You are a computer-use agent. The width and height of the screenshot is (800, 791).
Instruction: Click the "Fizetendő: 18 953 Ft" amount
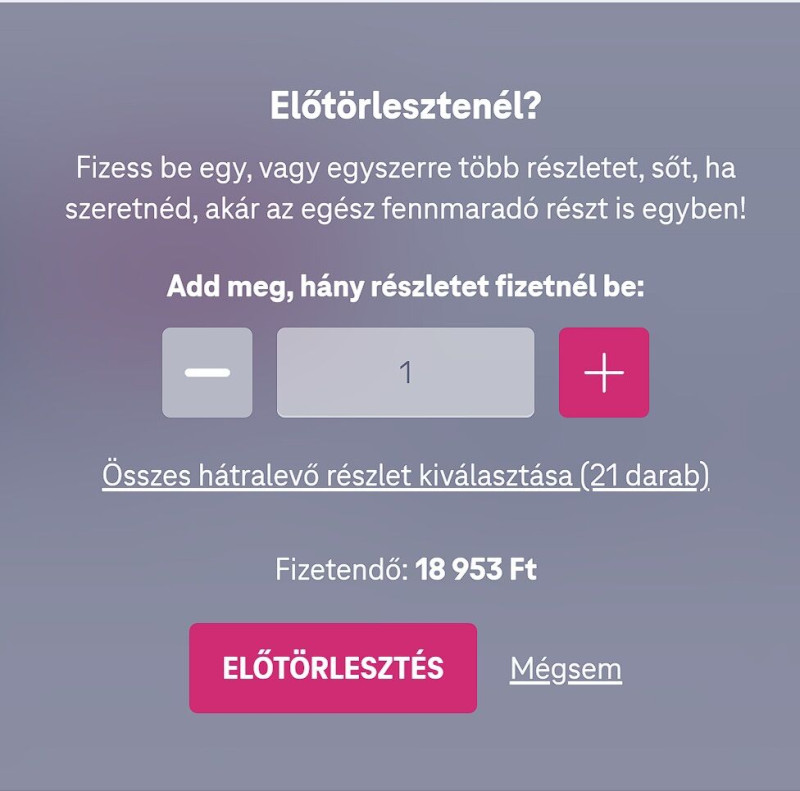click(405, 570)
